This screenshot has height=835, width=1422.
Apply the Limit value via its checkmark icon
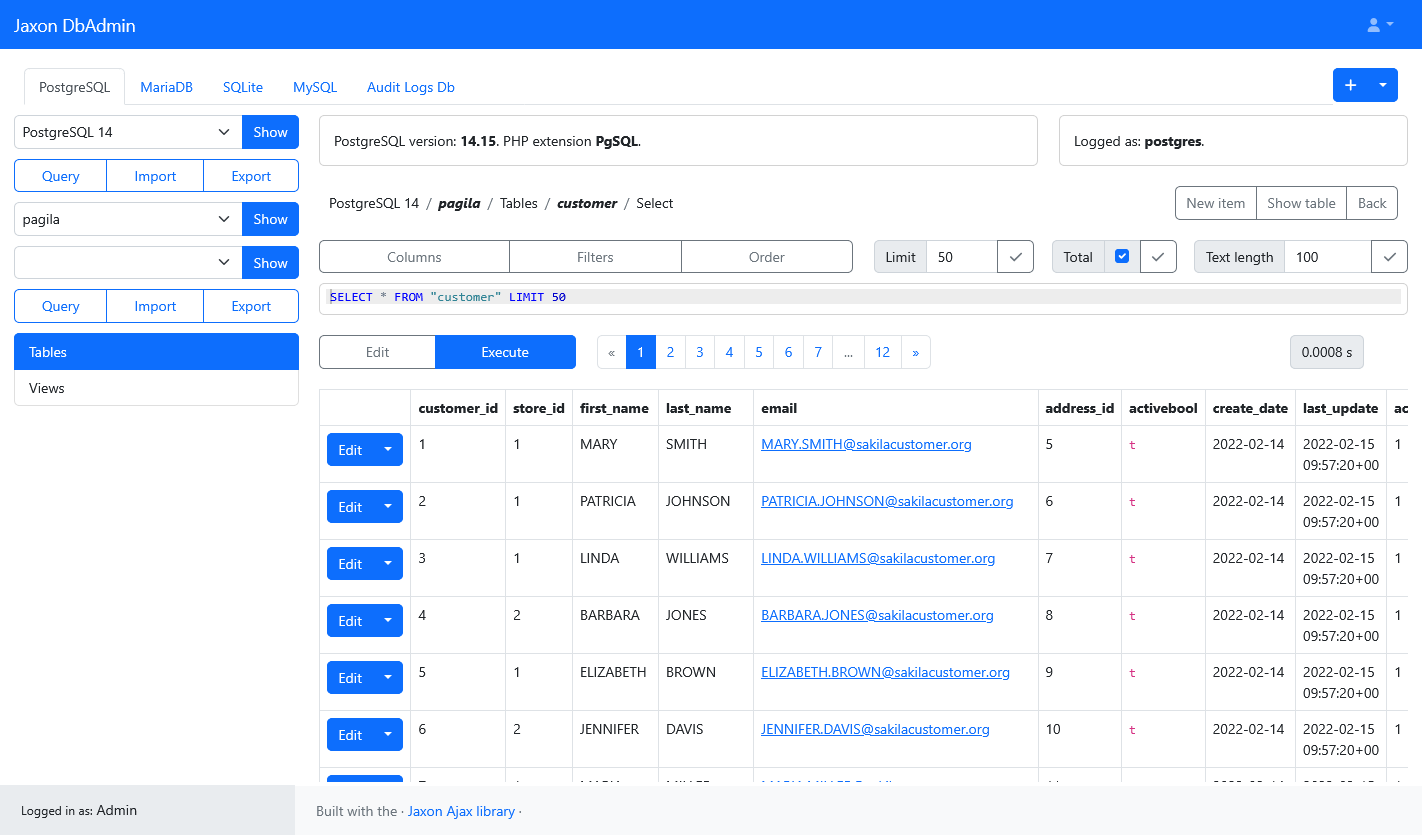tap(1015, 256)
